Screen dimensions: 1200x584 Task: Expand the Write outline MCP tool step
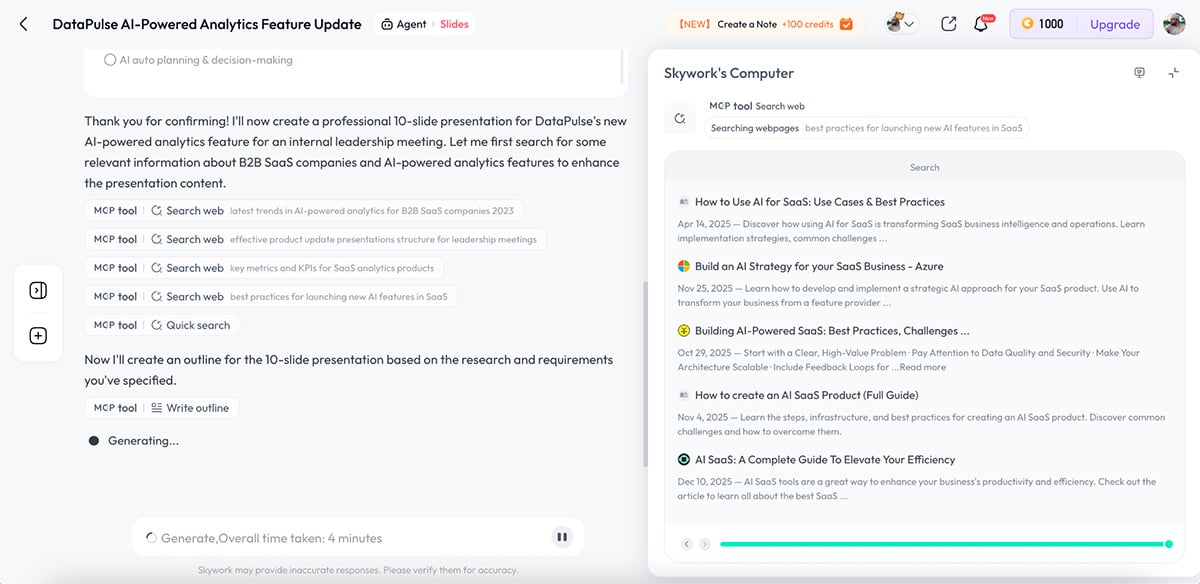(162, 408)
